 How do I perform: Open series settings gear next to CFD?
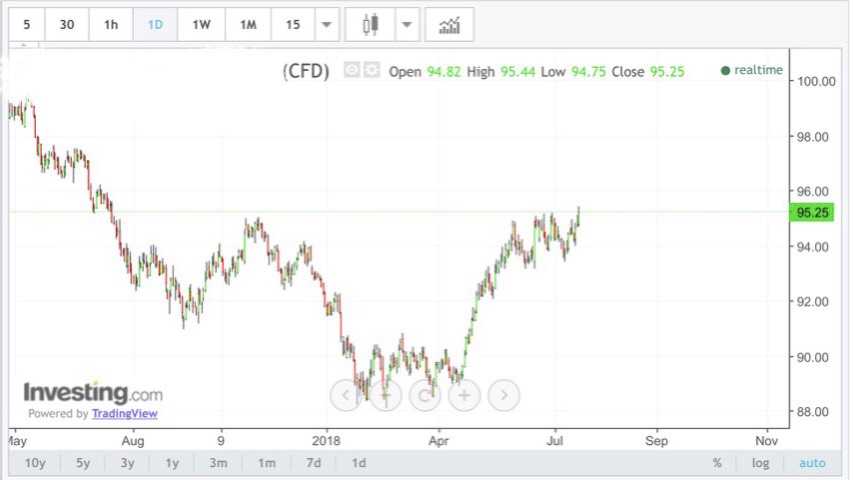371,70
